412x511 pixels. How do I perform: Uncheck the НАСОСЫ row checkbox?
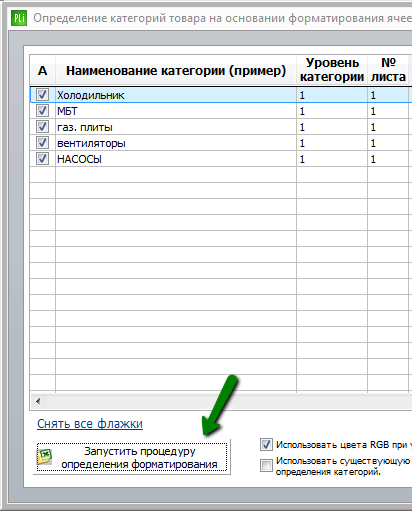click(42, 159)
